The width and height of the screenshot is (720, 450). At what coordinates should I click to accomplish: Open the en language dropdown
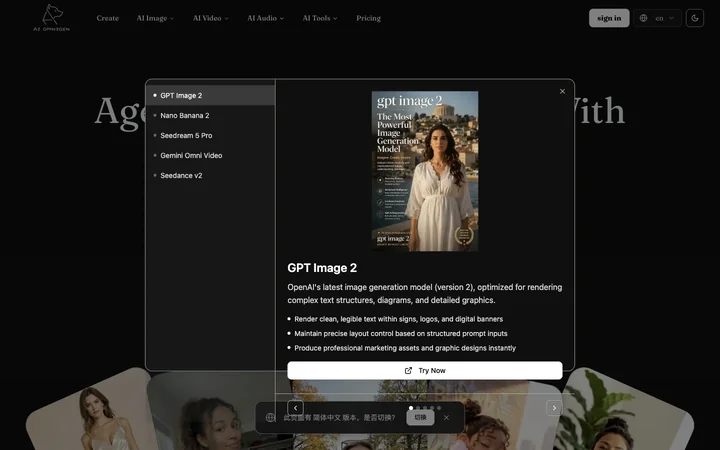click(657, 18)
